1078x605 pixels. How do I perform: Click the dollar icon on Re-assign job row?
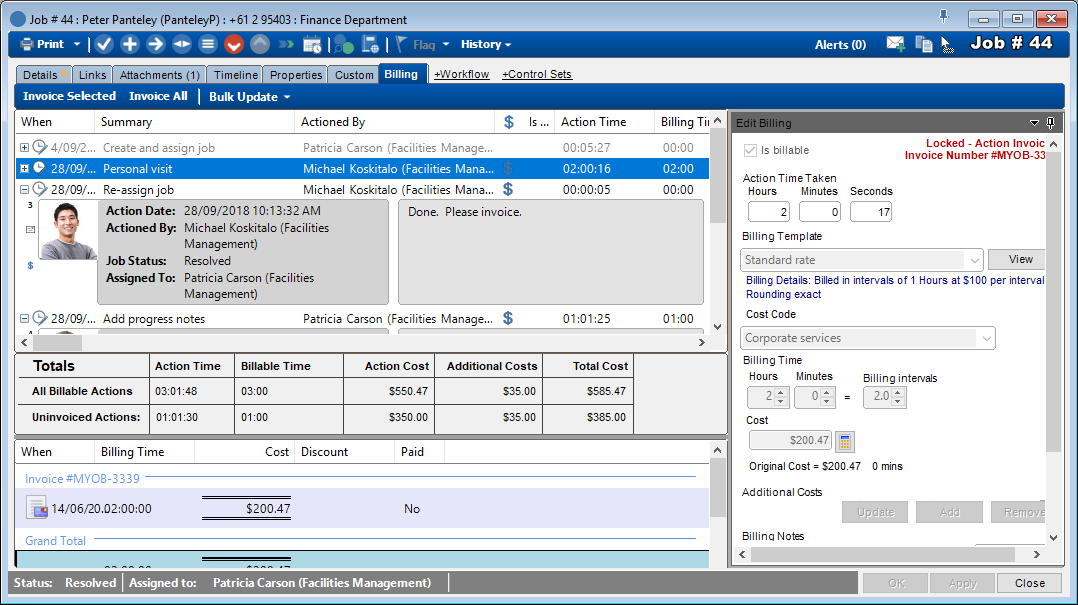click(x=508, y=189)
